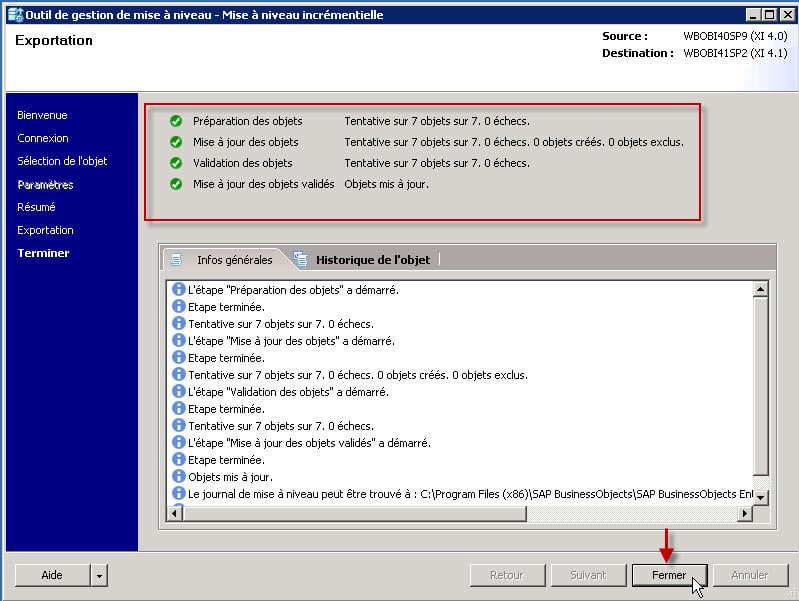Click the horizontal scrollbar right arrow

pyautogui.click(x=743, y=513)
